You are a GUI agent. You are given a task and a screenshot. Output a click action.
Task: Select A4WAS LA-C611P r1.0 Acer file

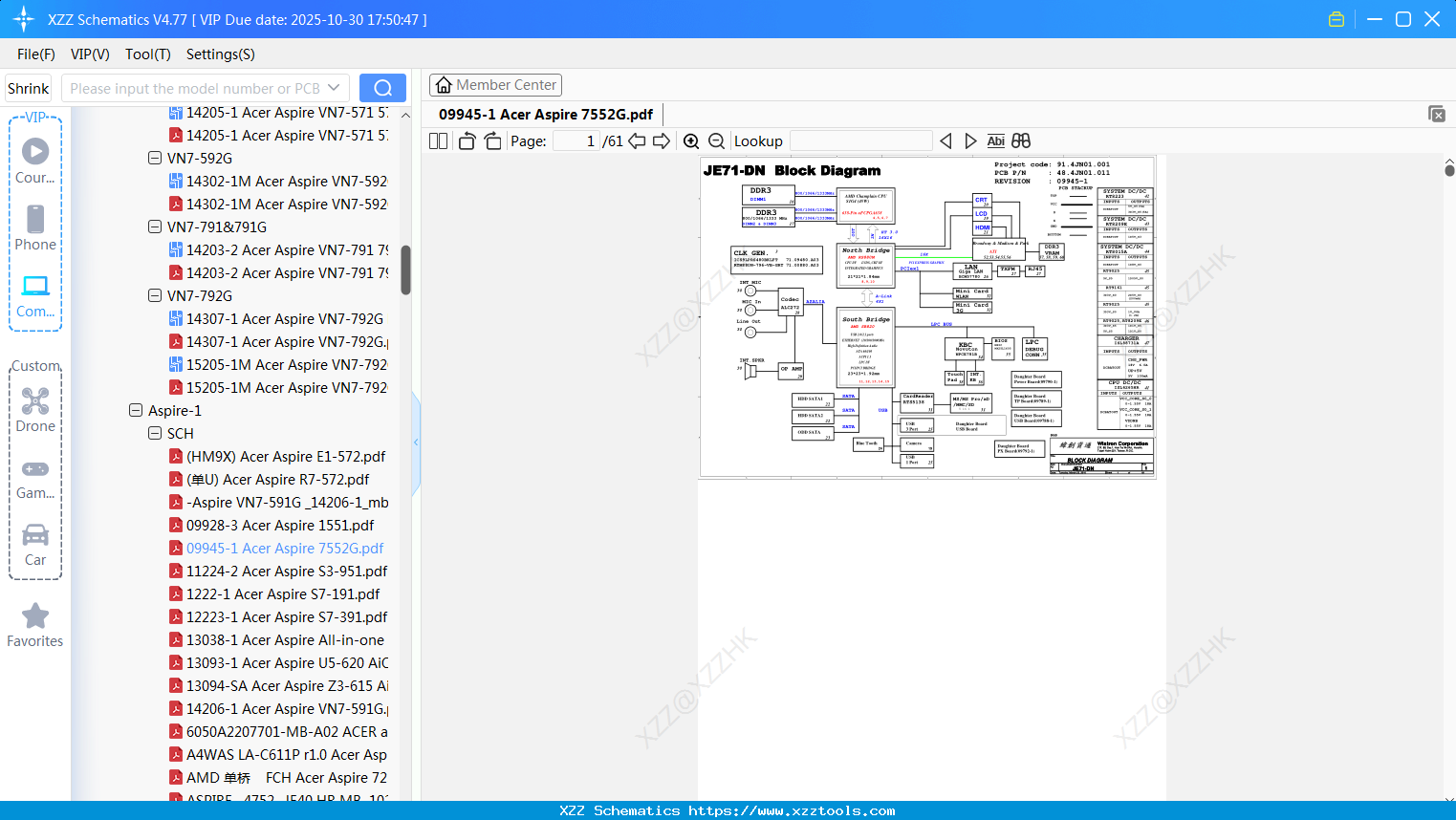click(x=287, y=754)
